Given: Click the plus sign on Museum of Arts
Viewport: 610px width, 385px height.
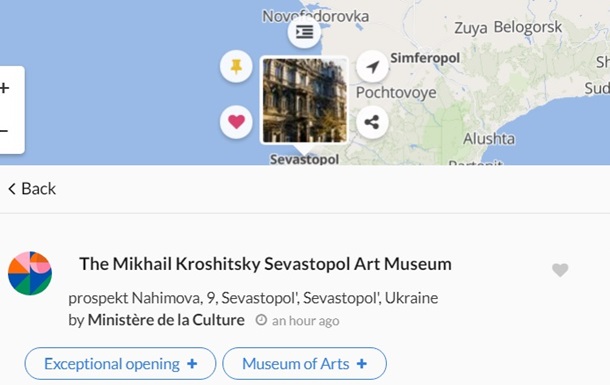Looking at the screenshot, I should click(x=362, y=364).
